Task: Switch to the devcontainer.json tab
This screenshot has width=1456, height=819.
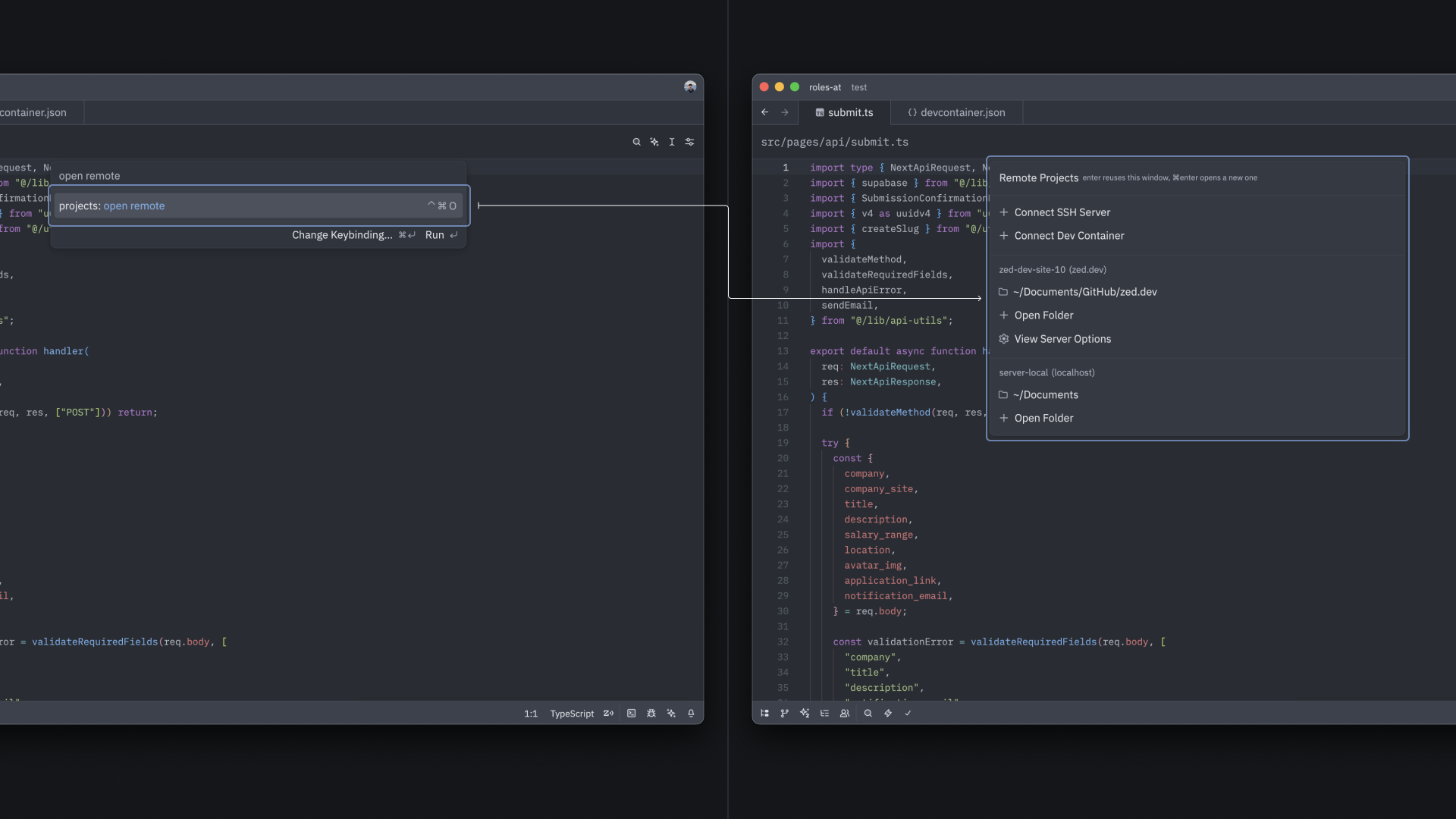Action: (x=956, y=112)
